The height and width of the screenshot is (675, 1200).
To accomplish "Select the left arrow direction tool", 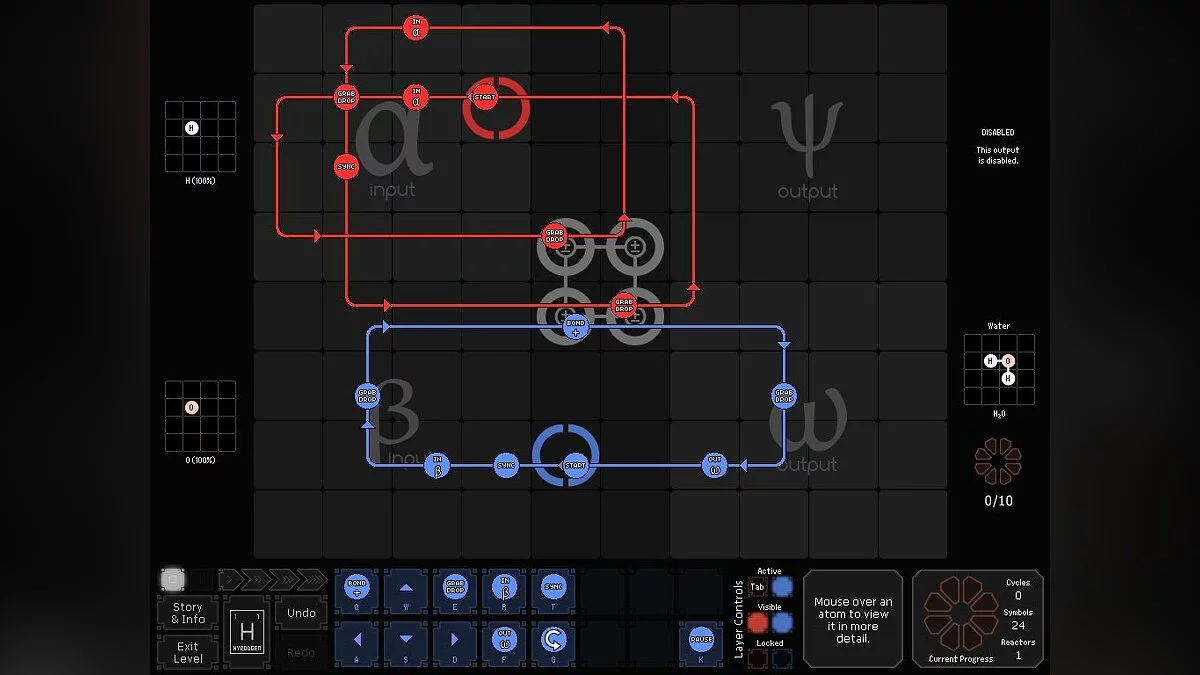I will click(x=357, y=640).
